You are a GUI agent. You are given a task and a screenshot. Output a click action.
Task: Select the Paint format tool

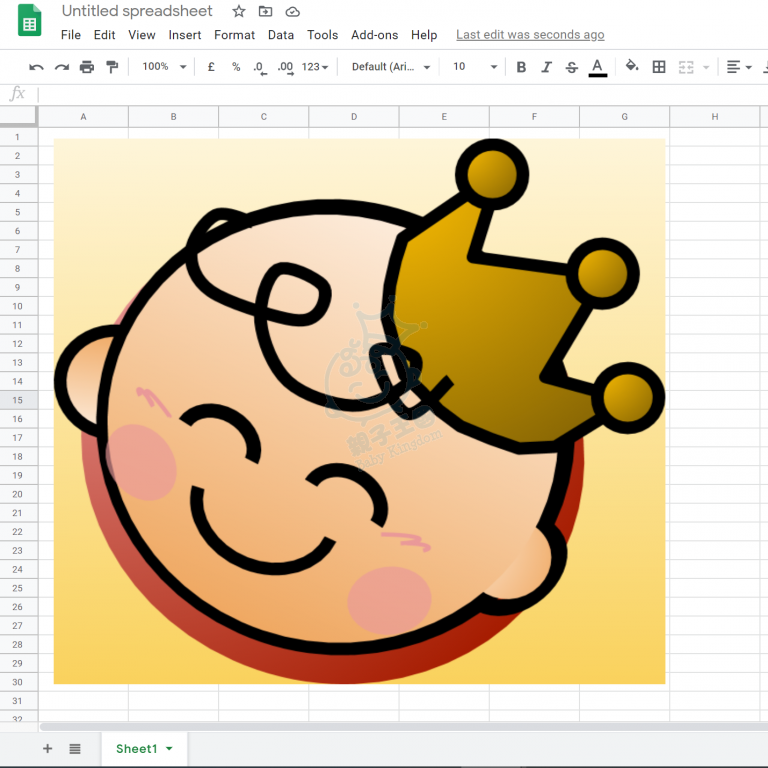click(112, 67)
